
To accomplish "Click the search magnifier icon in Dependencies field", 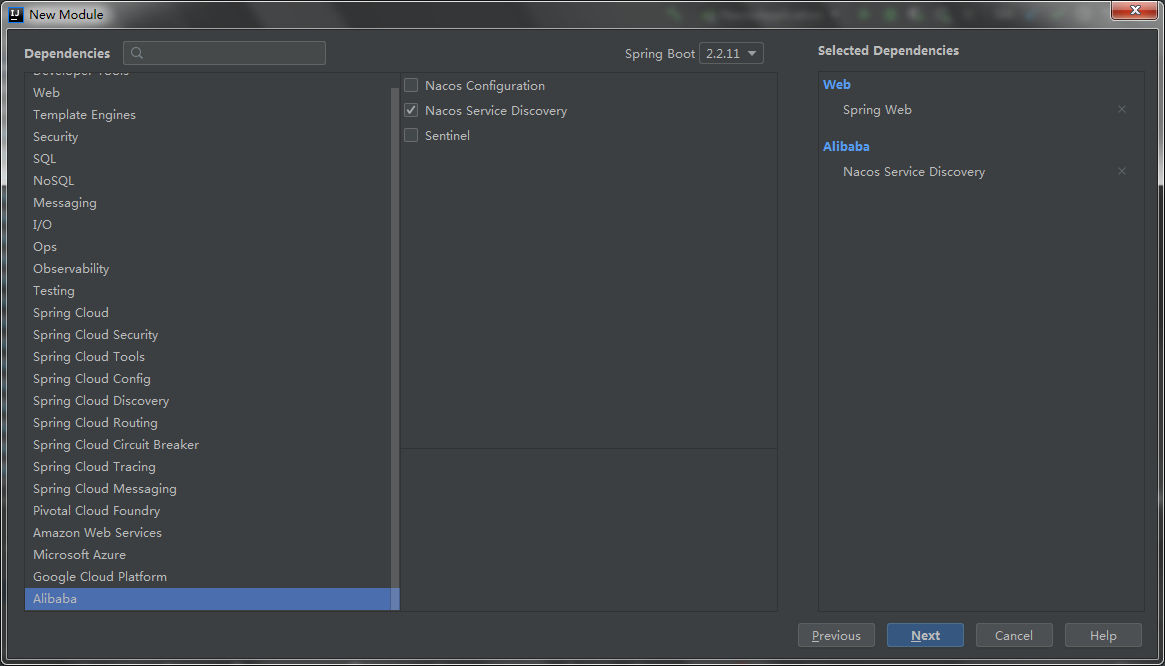I will (x=137, y=54).
